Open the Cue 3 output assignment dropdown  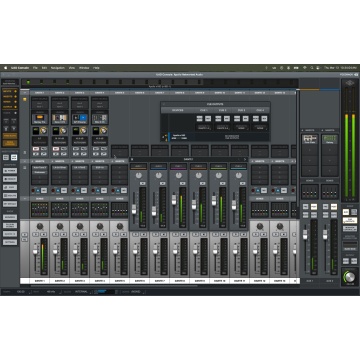[x=241, y=127]
